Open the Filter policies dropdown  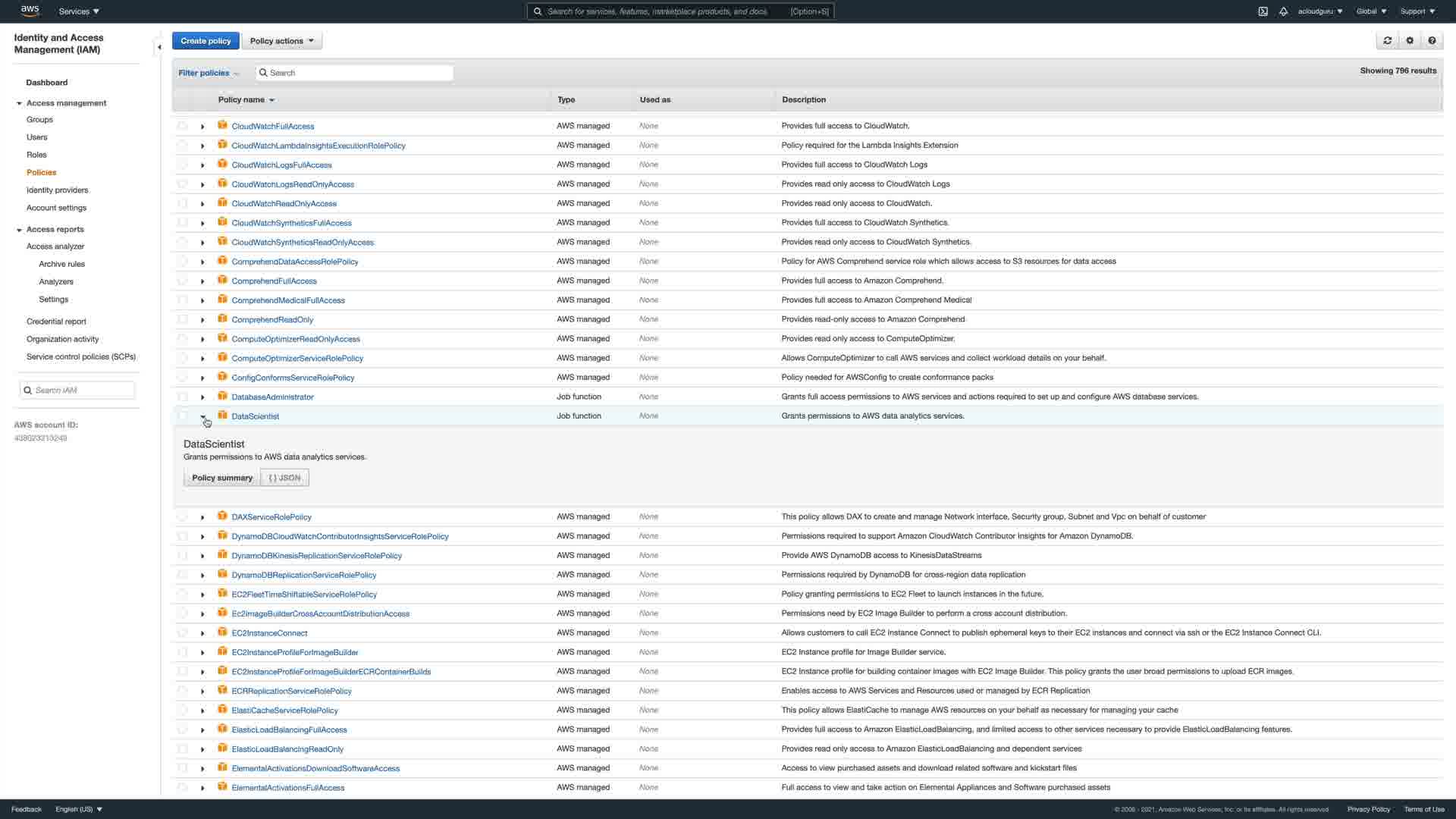[x=208, y=73]
